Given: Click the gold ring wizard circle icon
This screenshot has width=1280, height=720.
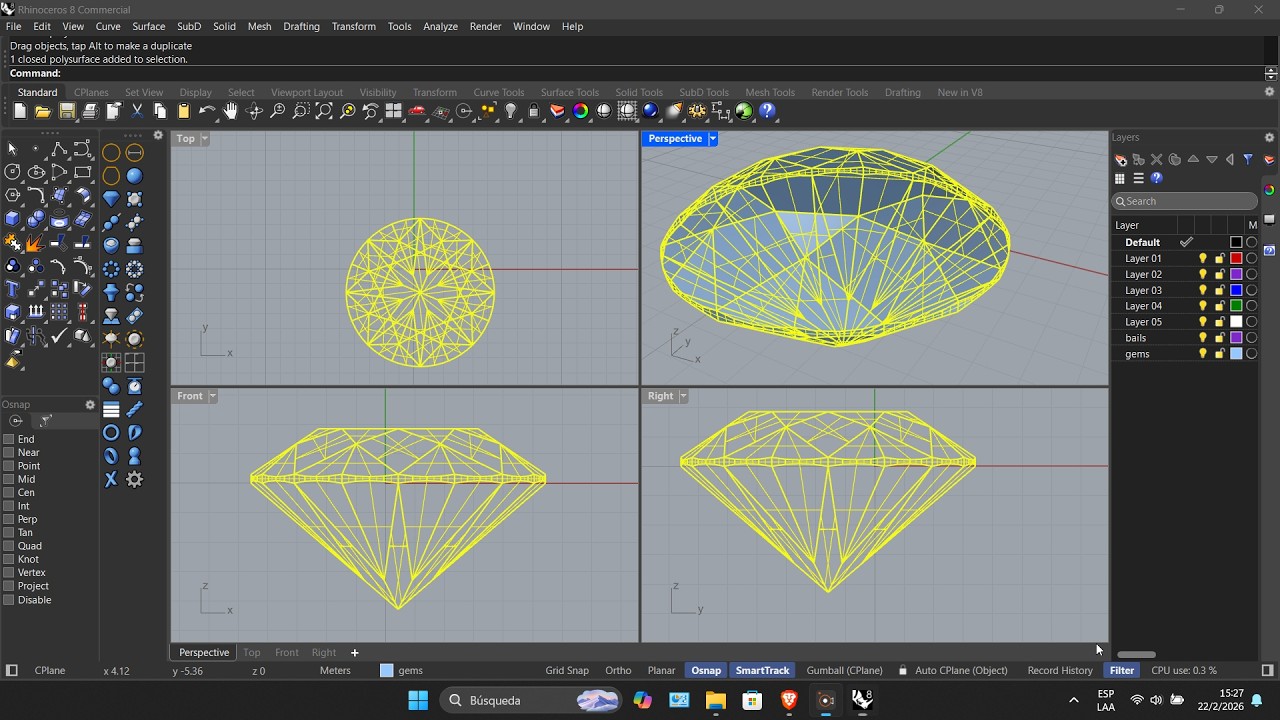Looking at the screenshot, I should pos(111,152).
